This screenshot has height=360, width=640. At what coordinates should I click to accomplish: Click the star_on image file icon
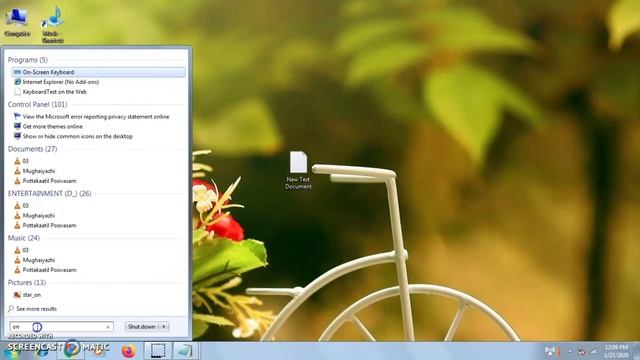coord(17,295)
